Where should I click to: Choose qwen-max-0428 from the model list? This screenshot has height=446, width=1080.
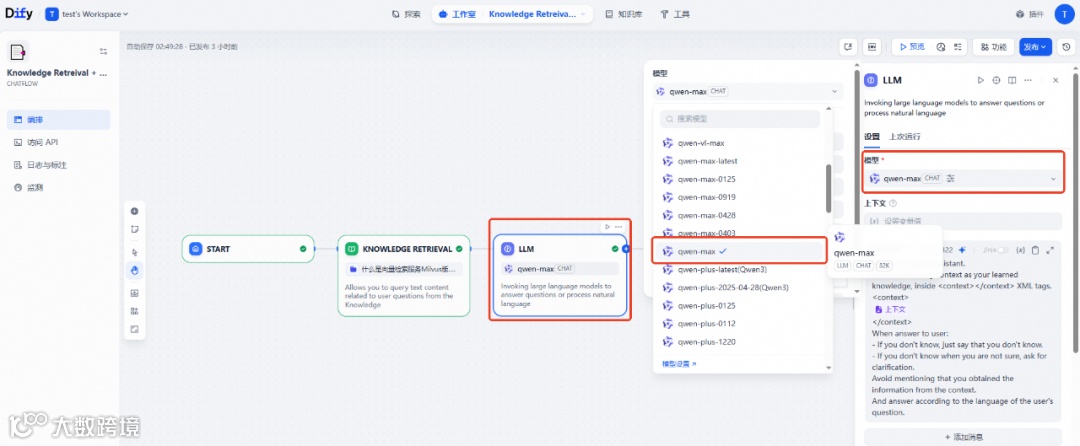[739, 215]
